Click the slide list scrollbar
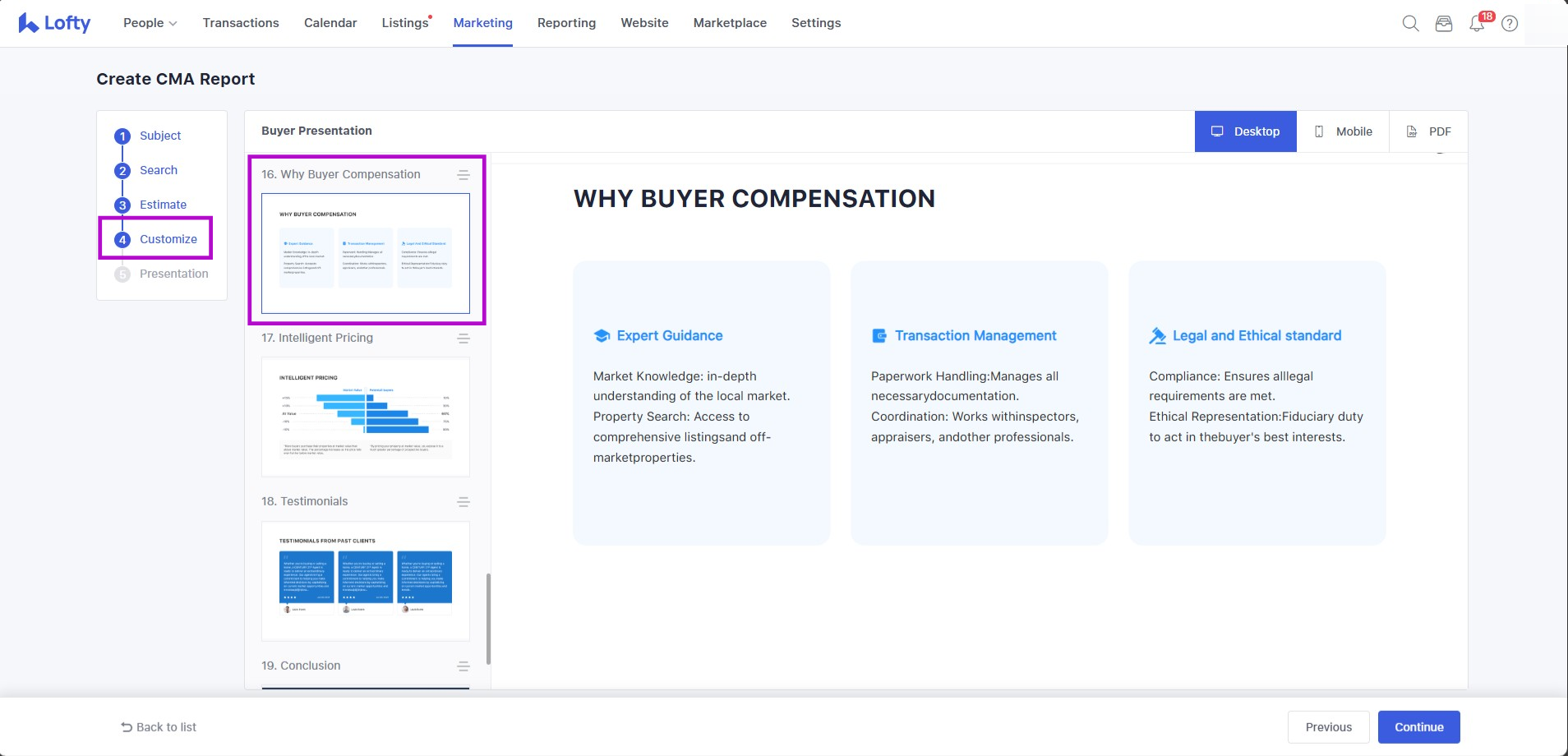This screenshot has height=756, width=1568. 488,618
